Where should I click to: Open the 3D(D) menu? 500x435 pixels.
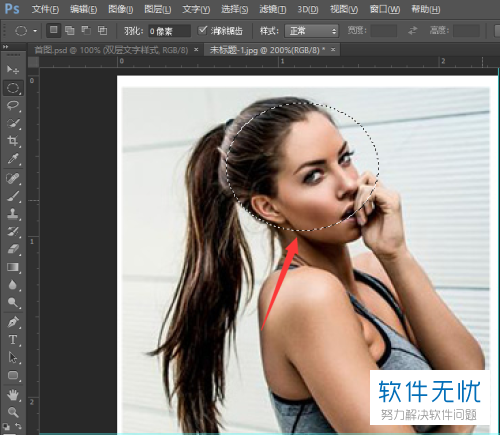pos(307,9)
